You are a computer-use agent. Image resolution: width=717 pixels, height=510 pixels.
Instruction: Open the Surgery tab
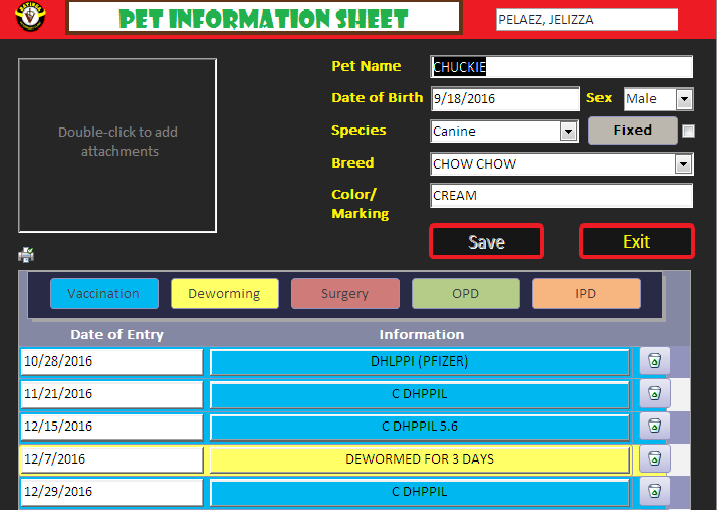coord(345,293)
